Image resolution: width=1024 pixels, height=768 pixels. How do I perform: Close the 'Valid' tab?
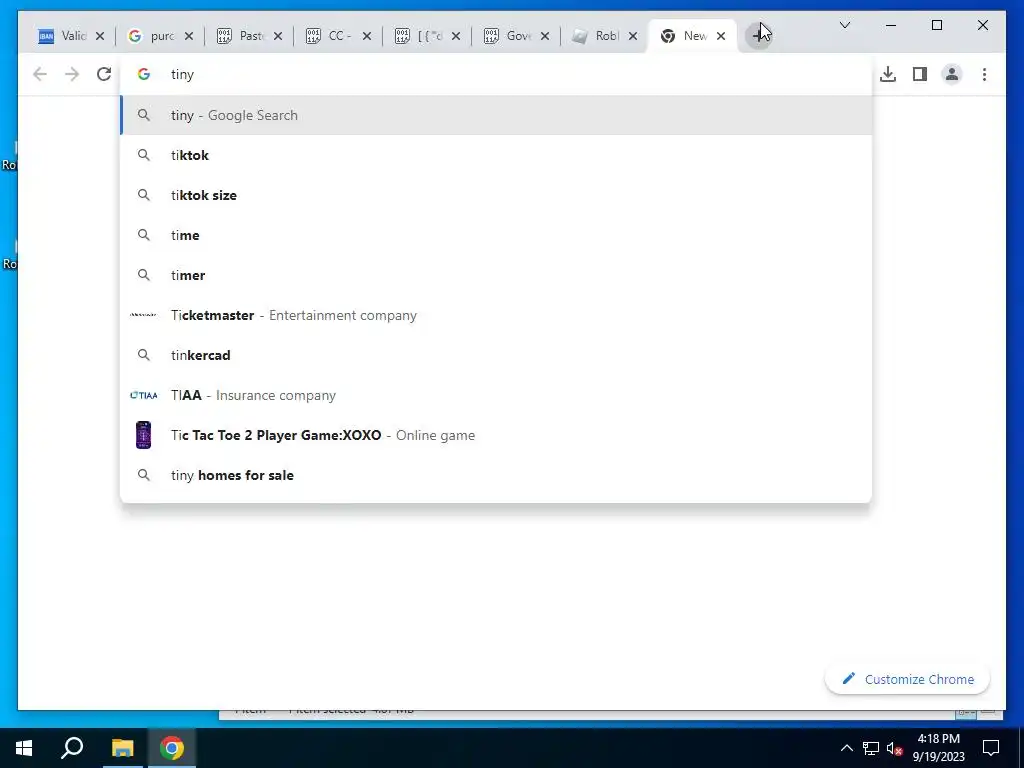(100, 36)
